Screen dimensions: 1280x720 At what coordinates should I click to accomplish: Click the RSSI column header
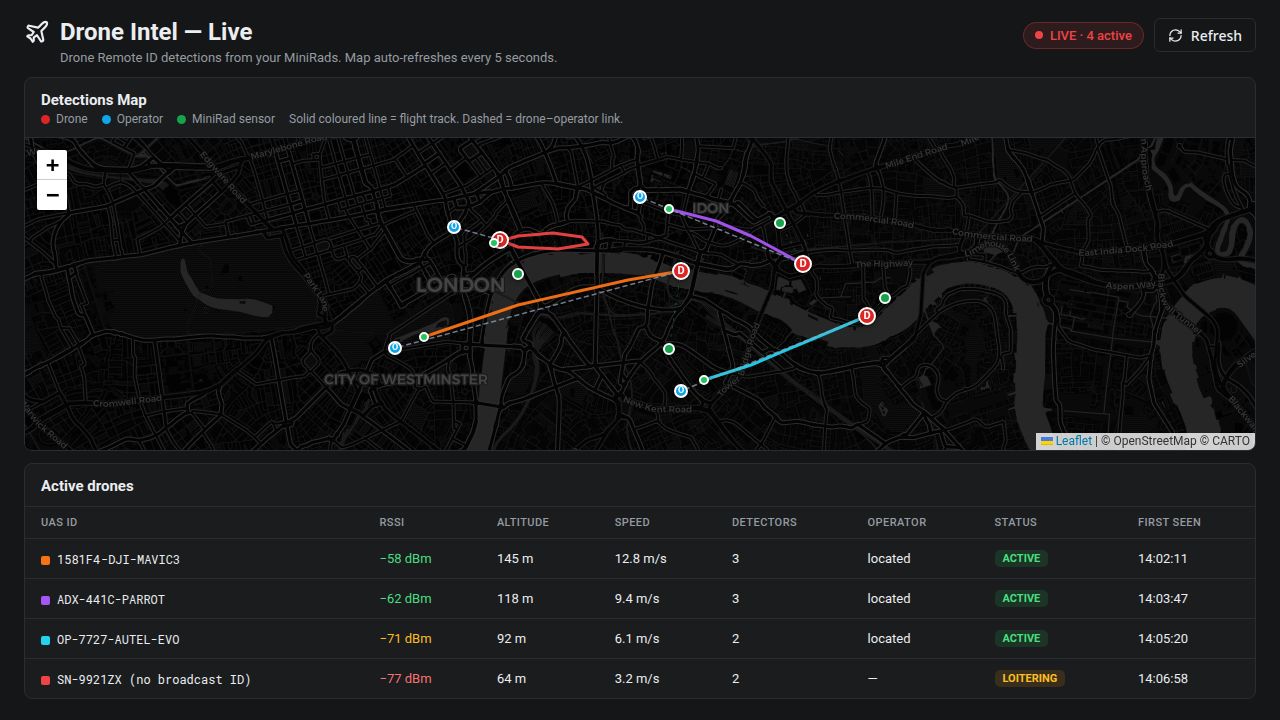(x=392, y=522)
